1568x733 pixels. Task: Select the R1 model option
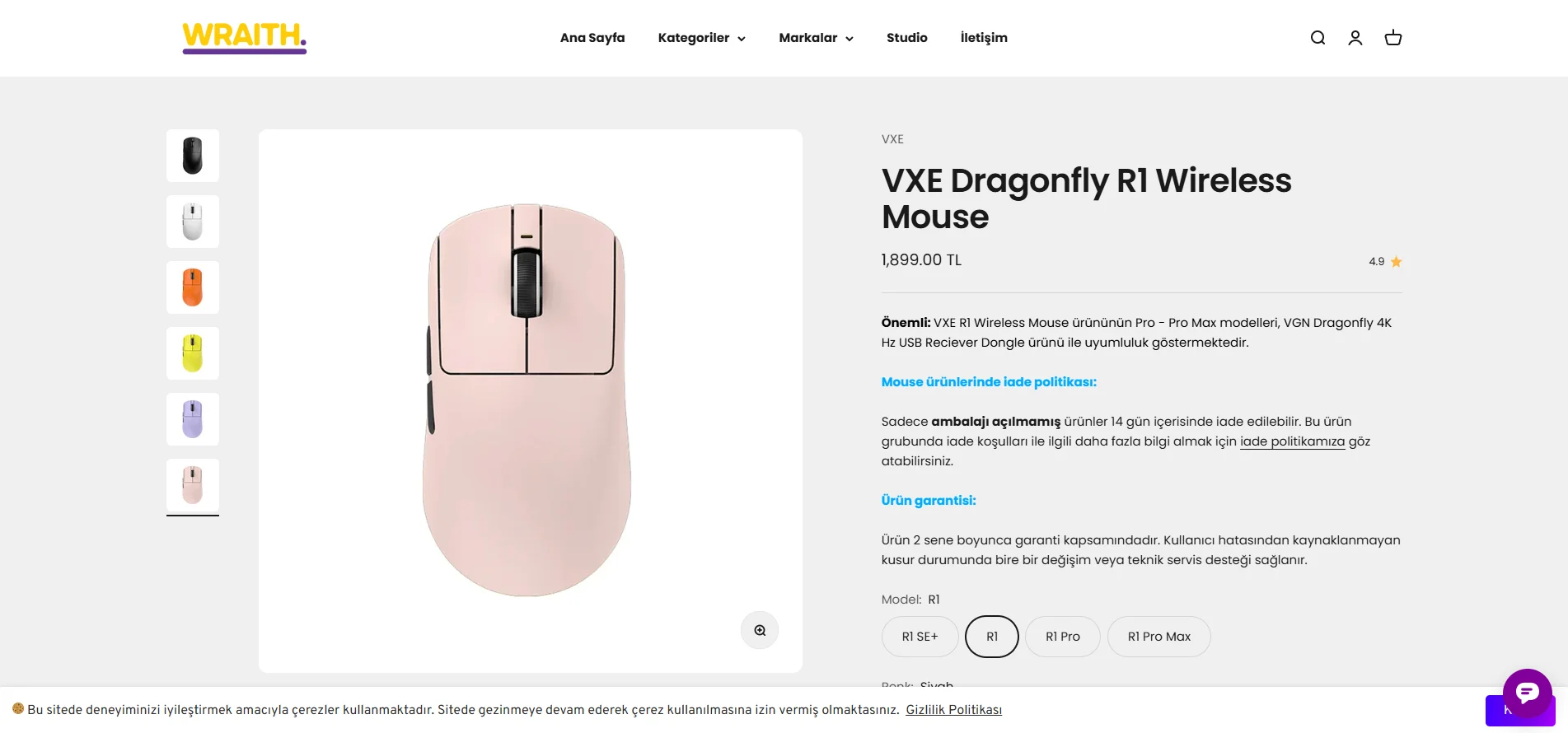pos(992,637)
